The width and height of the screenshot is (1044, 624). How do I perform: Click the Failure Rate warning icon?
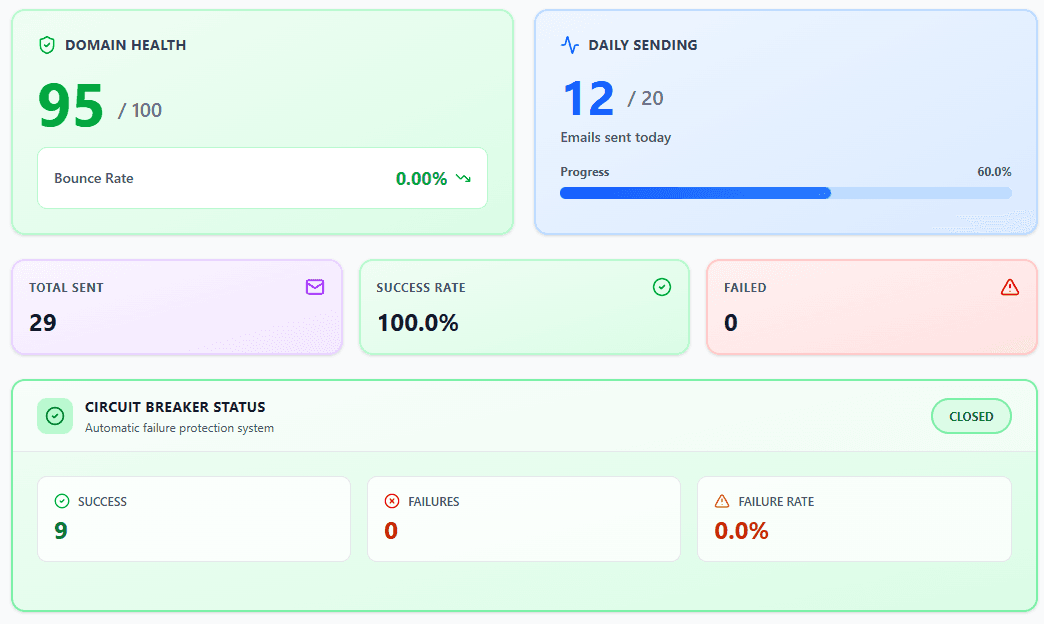(720, 501)
